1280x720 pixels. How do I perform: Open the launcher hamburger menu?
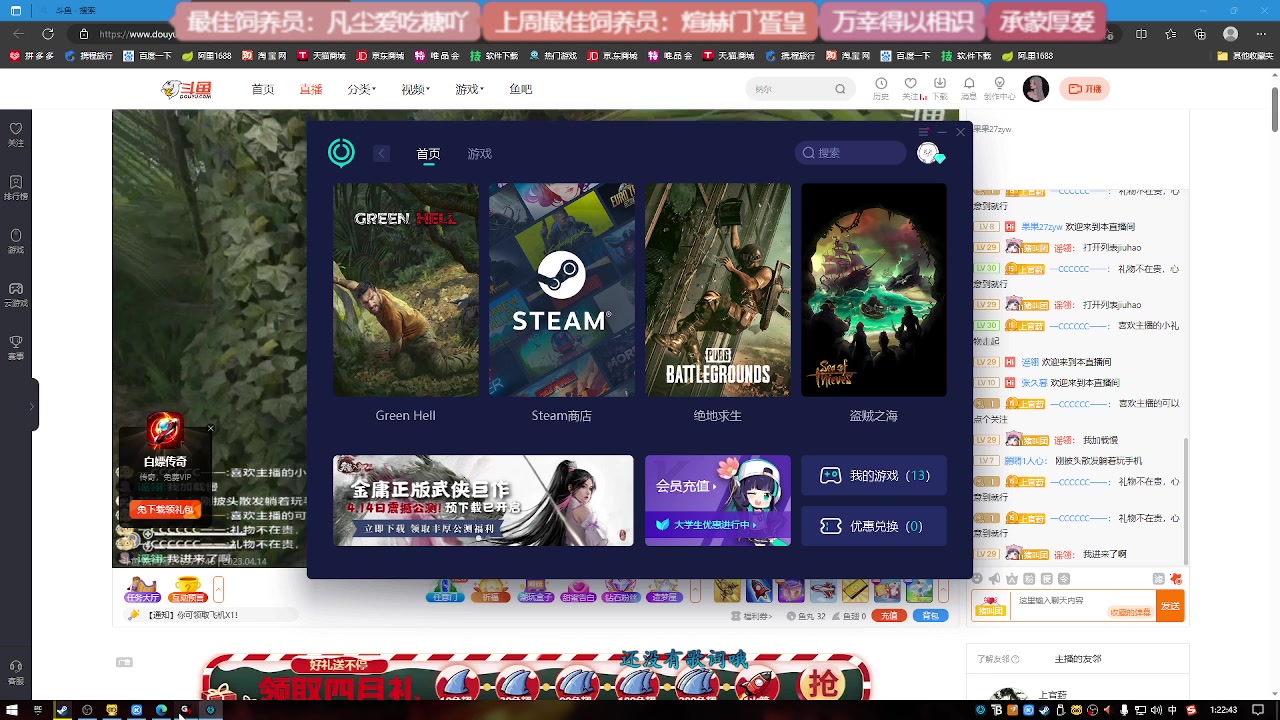[x=923, y=132]
